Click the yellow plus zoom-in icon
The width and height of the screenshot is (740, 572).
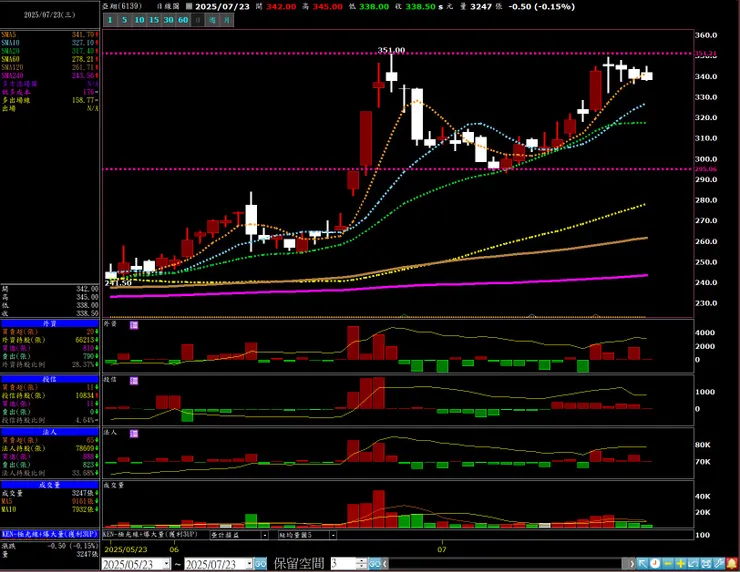(x=681, y=564)
